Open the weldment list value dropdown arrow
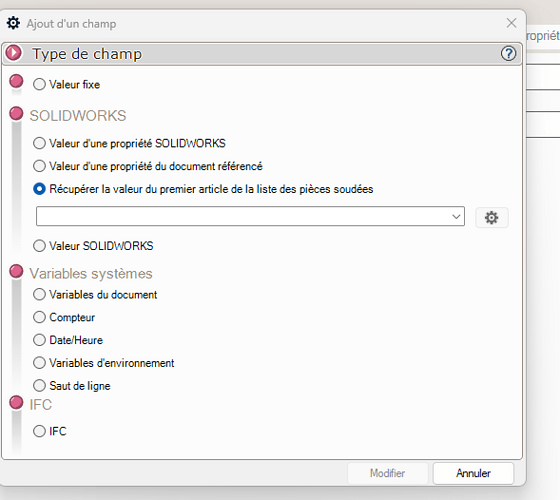 pyautogui.click(x=456, y=216)
